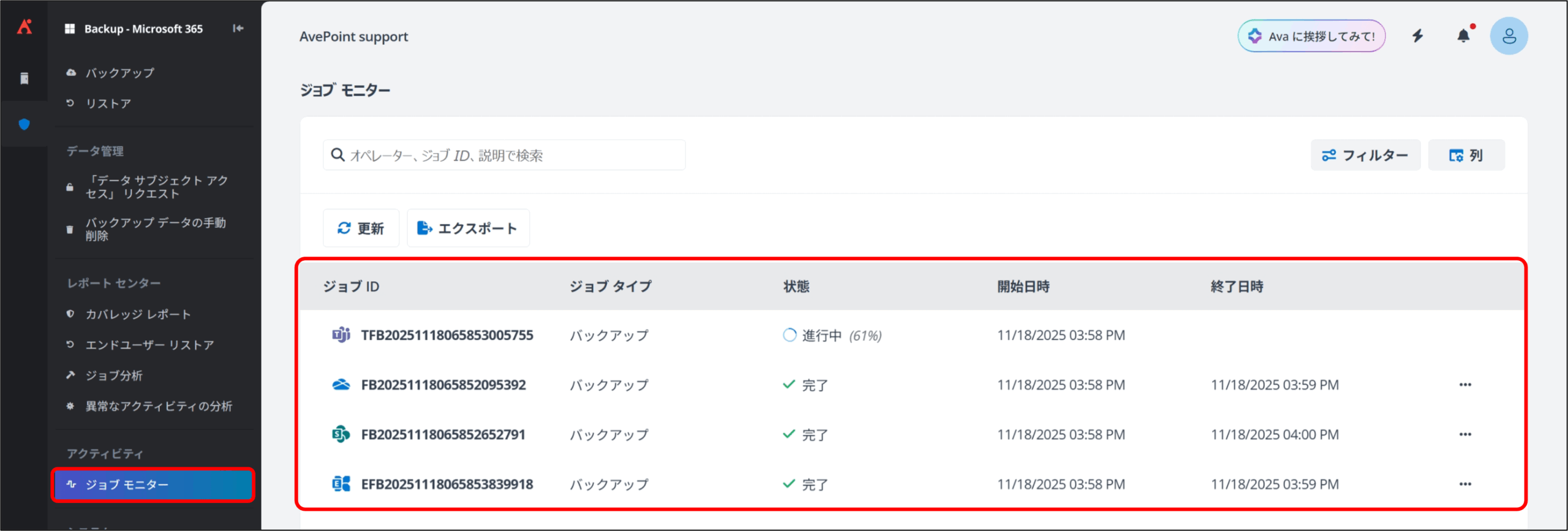This screenshot has width=1568, height=531.
Task: Open the notifications bell
Action: (1463, 36)
